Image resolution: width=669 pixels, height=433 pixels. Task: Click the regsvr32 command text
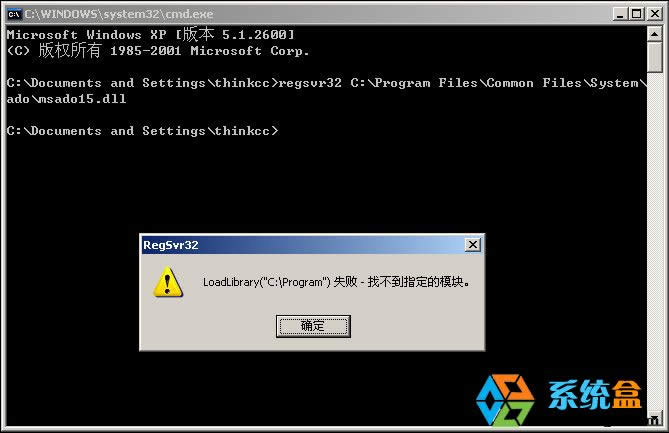[x=310, y=83]
